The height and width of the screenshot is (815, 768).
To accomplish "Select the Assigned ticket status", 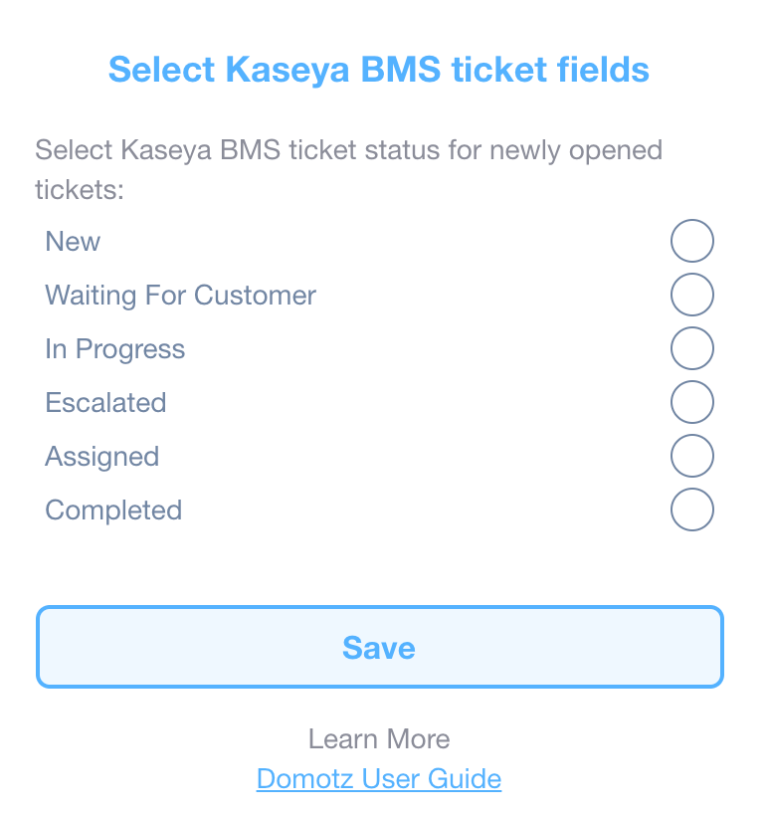I will coord(692,456).
